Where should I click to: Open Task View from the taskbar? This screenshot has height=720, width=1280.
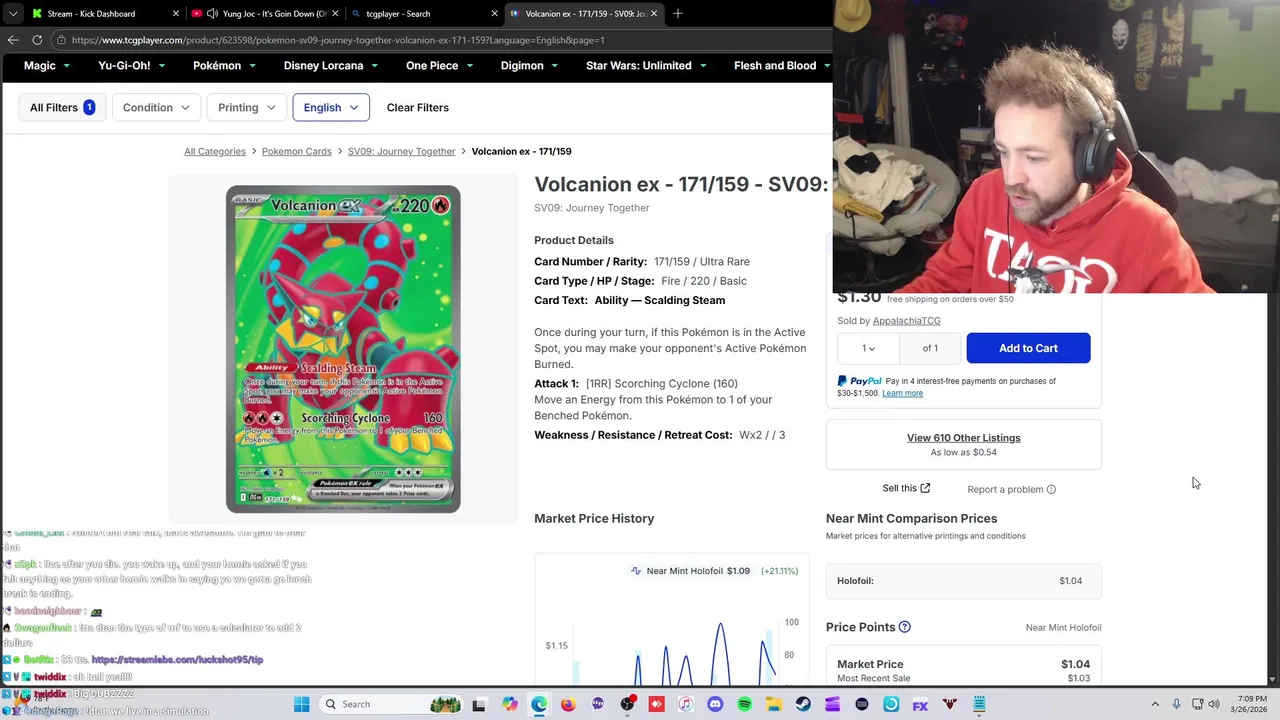click(x=479, y=704)
